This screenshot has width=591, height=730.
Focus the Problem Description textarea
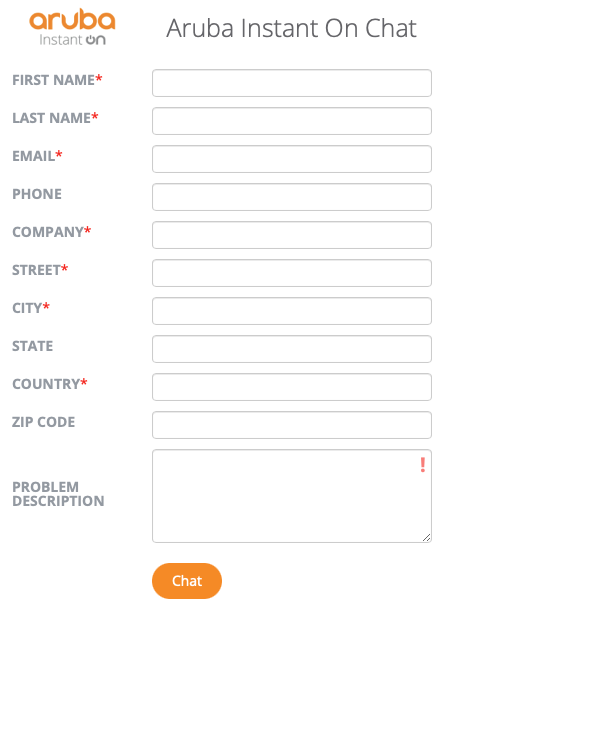point(292,496)
